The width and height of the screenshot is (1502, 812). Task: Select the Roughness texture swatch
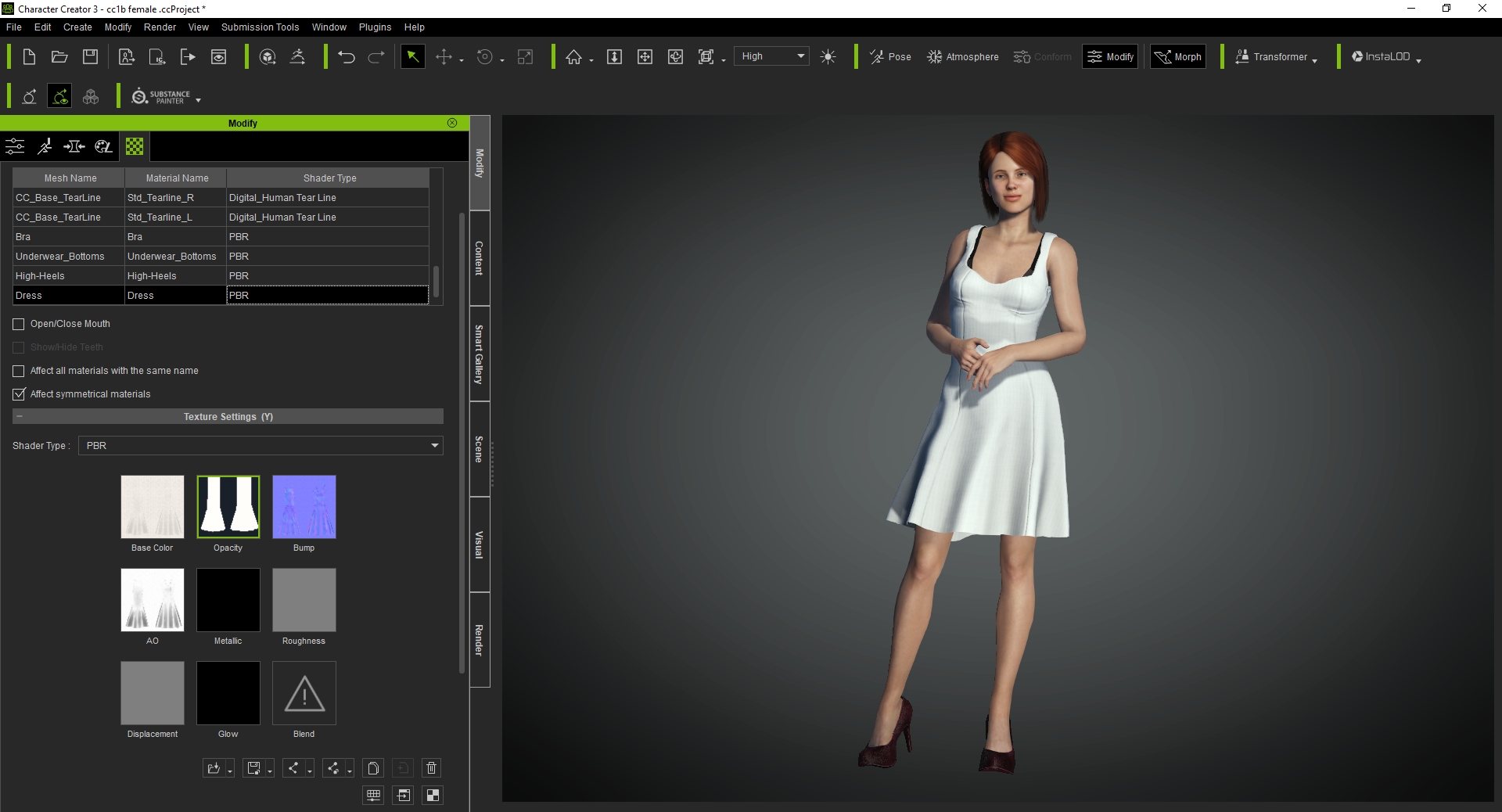(x=304, y=600)
